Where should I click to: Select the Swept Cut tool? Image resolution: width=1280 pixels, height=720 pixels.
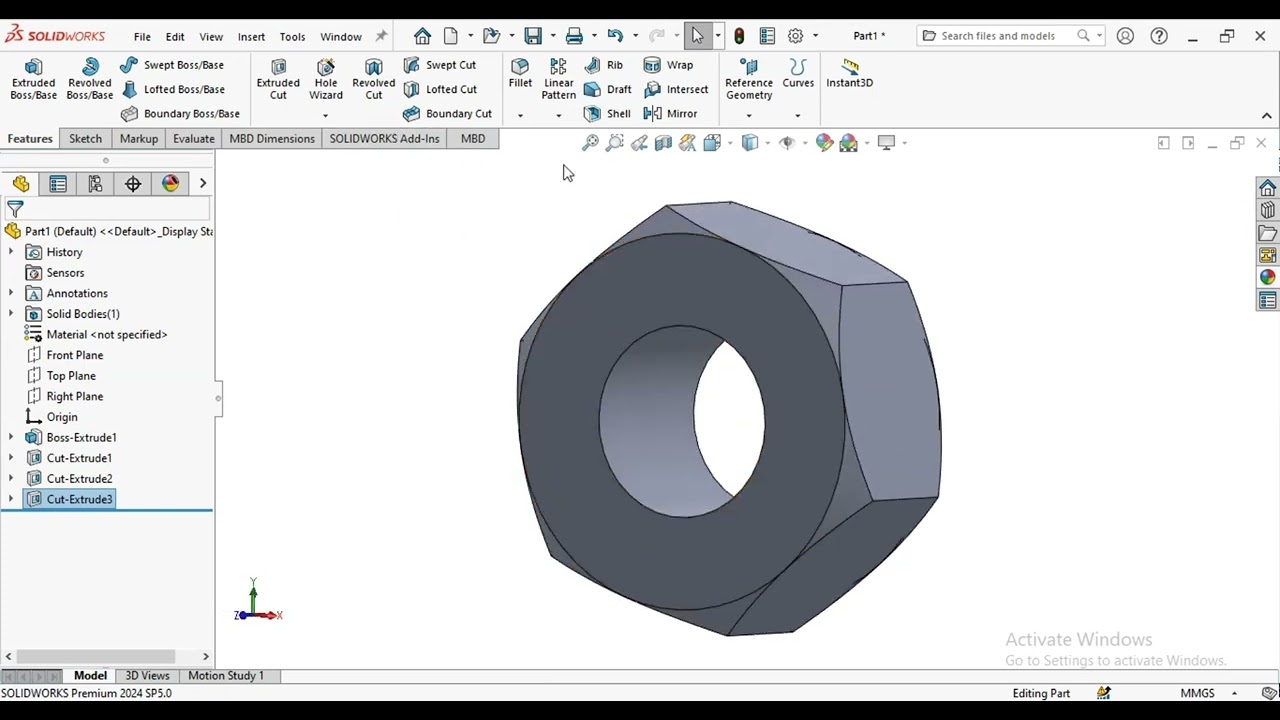tap(440, 65)
